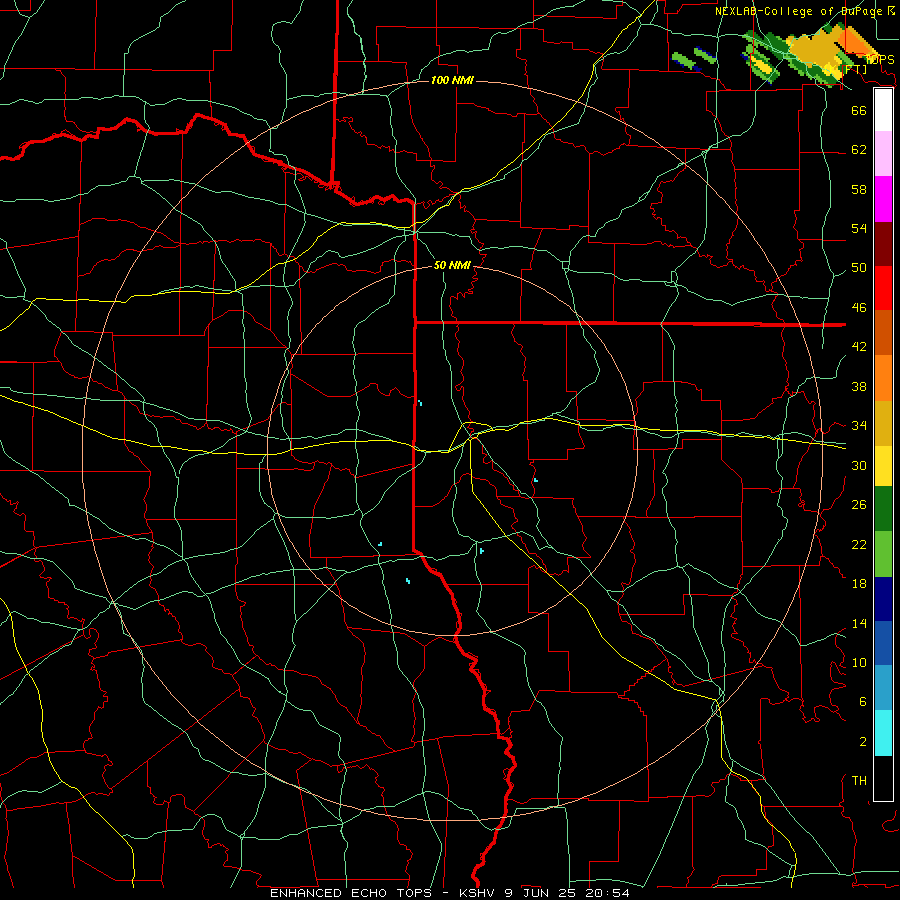Select the bright red legend swatch
900x900 pixels.
pyautogui.click(x=883, y=288)
